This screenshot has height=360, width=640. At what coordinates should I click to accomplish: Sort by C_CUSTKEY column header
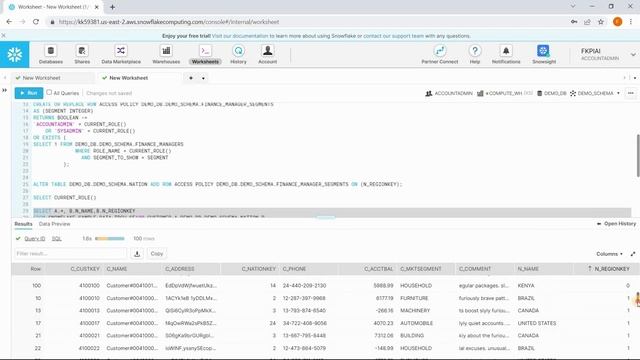(x=85, y=269)
